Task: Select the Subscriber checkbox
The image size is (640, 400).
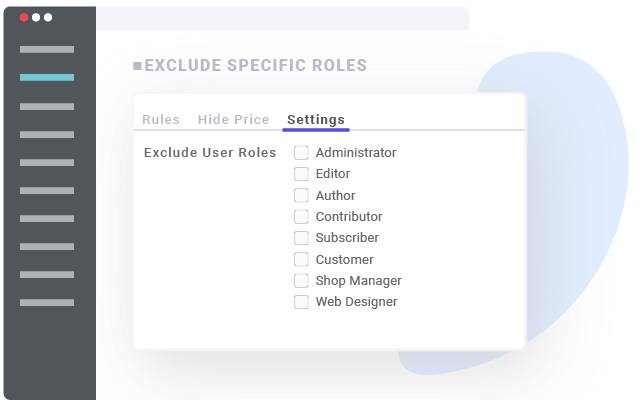Action: point(301,238)
